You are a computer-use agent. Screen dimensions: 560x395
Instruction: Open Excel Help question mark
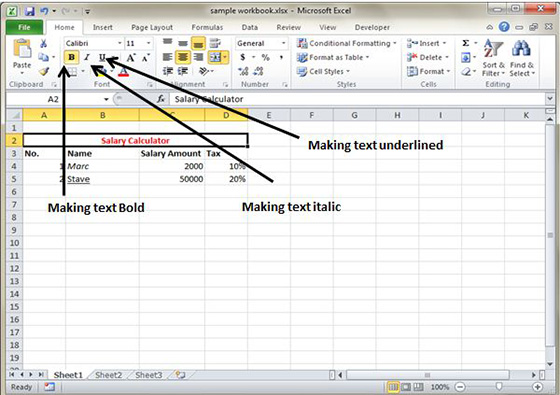[504, 27]
